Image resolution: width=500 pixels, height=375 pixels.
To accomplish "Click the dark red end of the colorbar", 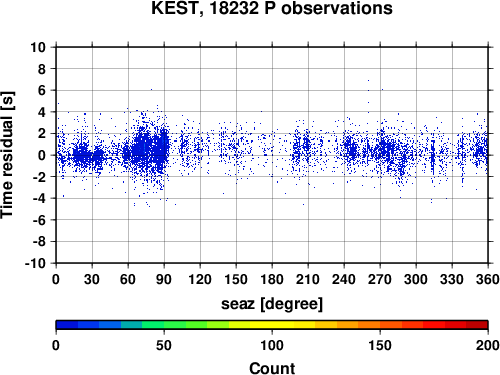I will pos(477,325).
